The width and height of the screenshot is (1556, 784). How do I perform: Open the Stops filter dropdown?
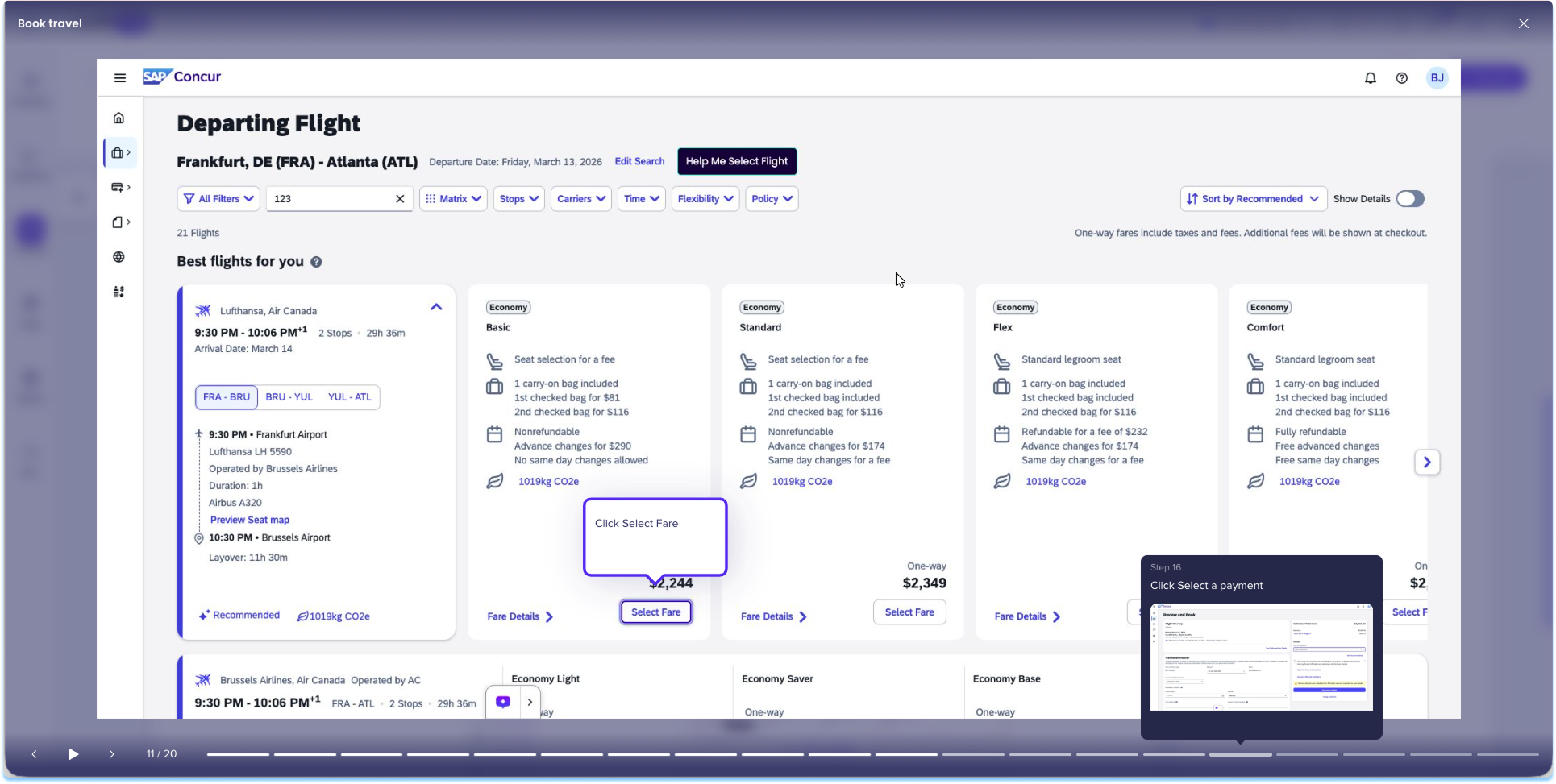(x=518, y=199)
